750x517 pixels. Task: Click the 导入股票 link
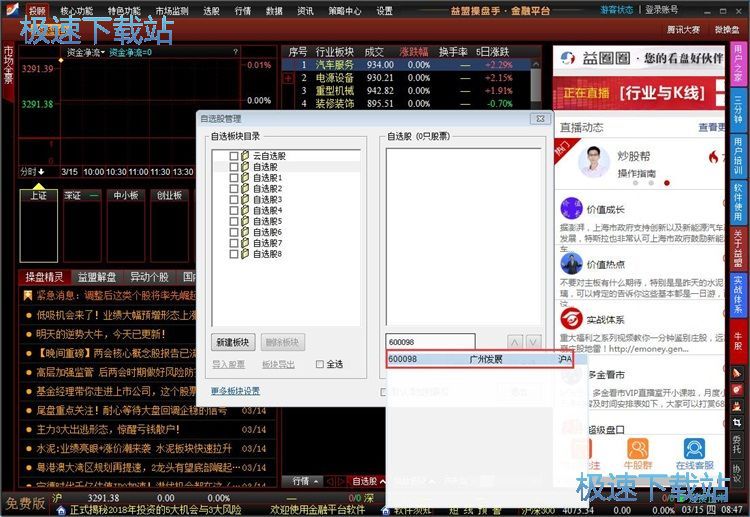point(229,364)
